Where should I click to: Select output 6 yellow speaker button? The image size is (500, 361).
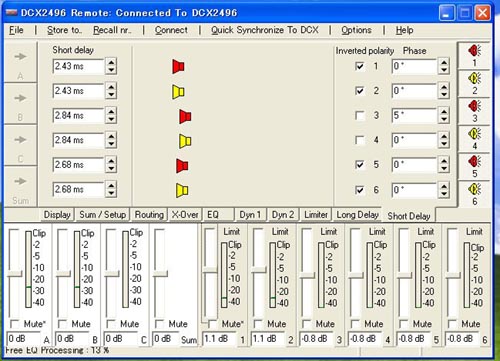[x=474, y=194]
